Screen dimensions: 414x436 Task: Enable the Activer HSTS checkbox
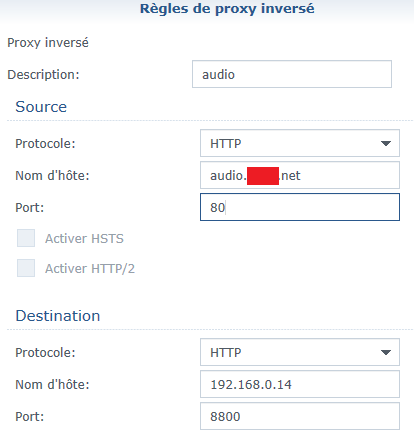tap(26, 238)
